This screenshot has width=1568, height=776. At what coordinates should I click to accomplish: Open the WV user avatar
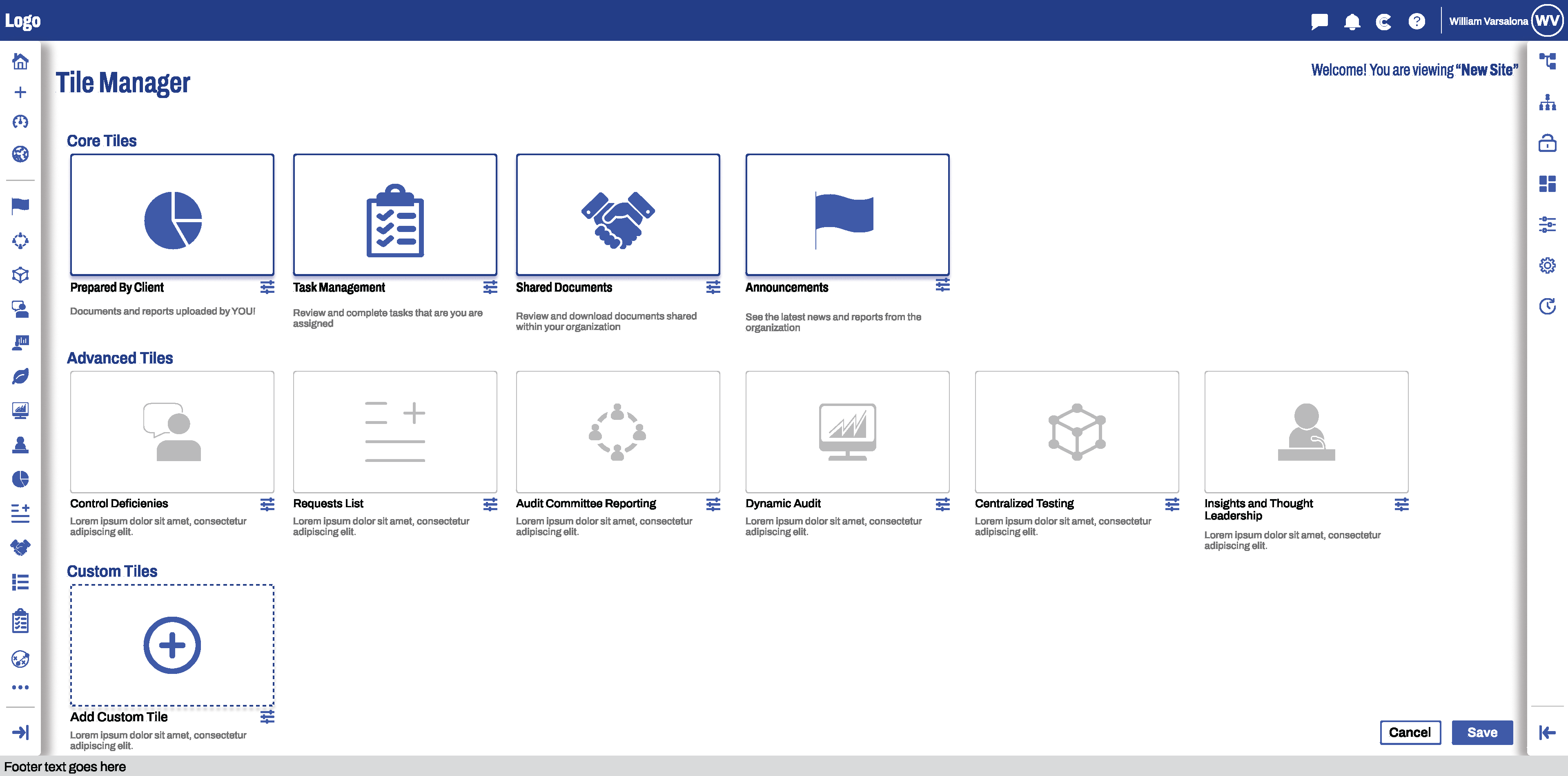[x=1547, y=21]
